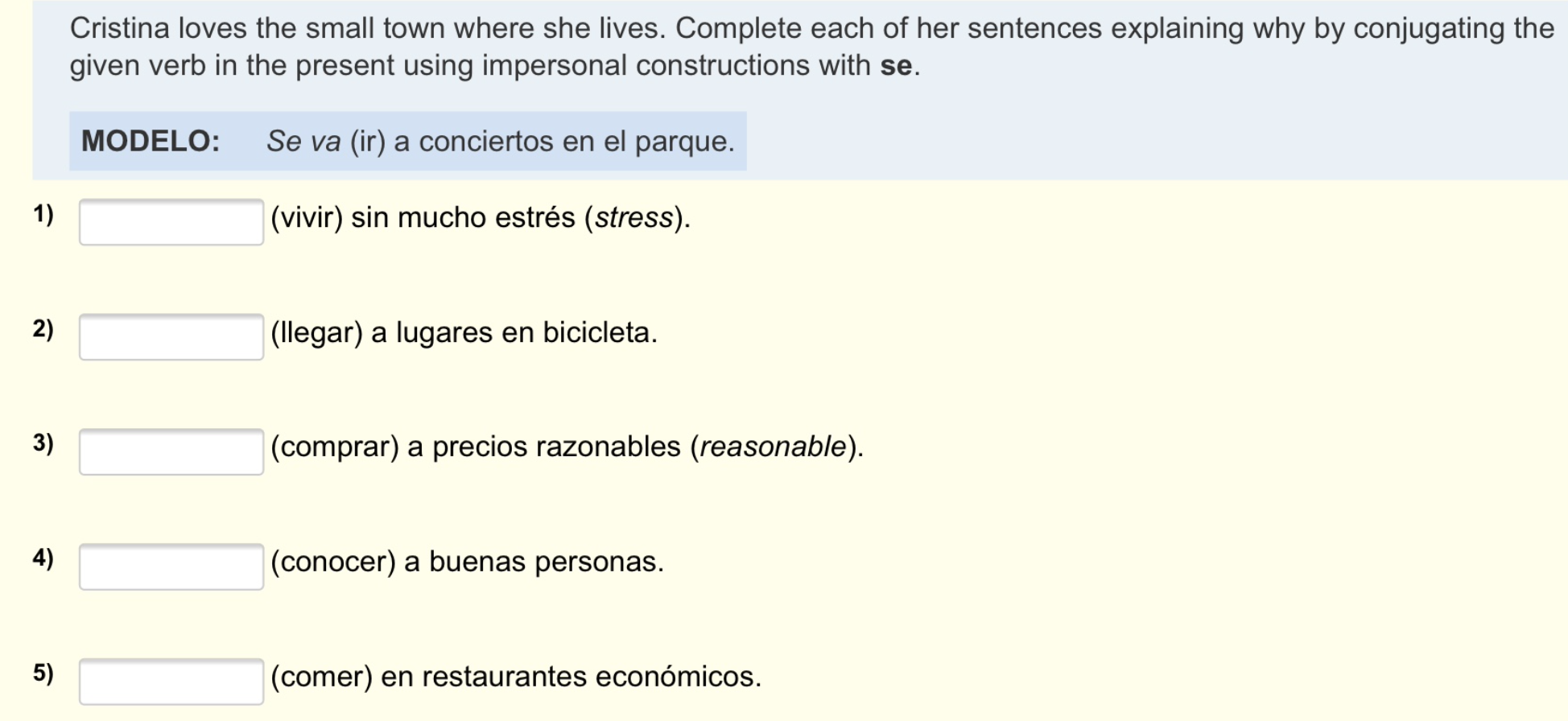Click the italic word 'stress'

633,218
